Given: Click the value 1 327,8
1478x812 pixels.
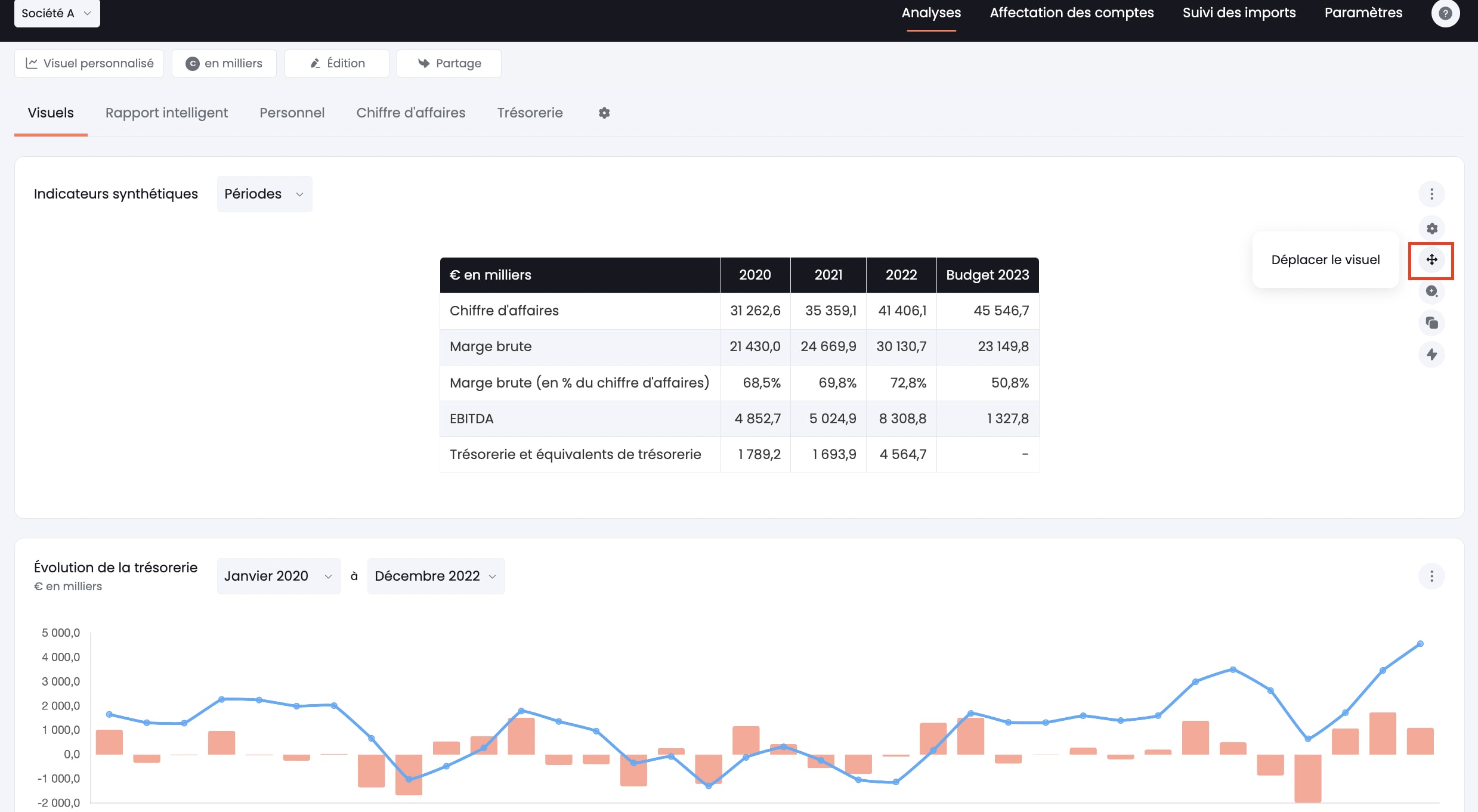Looking at the screenshot, I should click(x=1007, y=419).
